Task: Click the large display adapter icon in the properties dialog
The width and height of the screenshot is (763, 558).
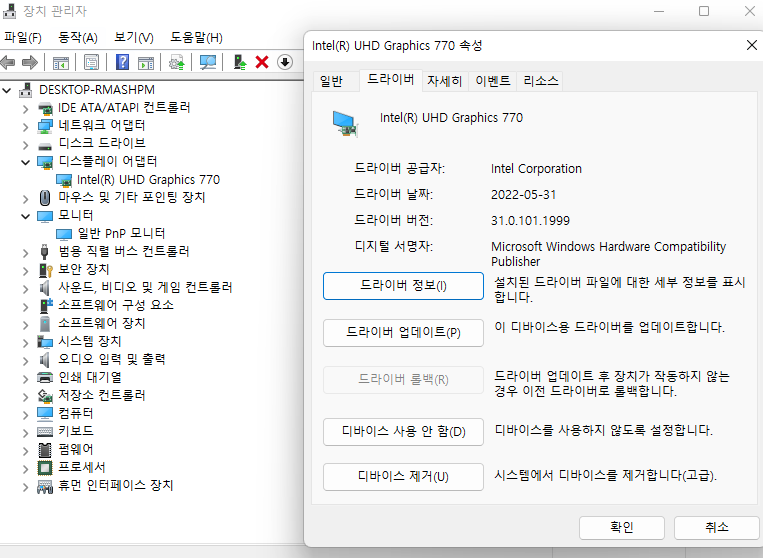Action: tap(345, 124)
